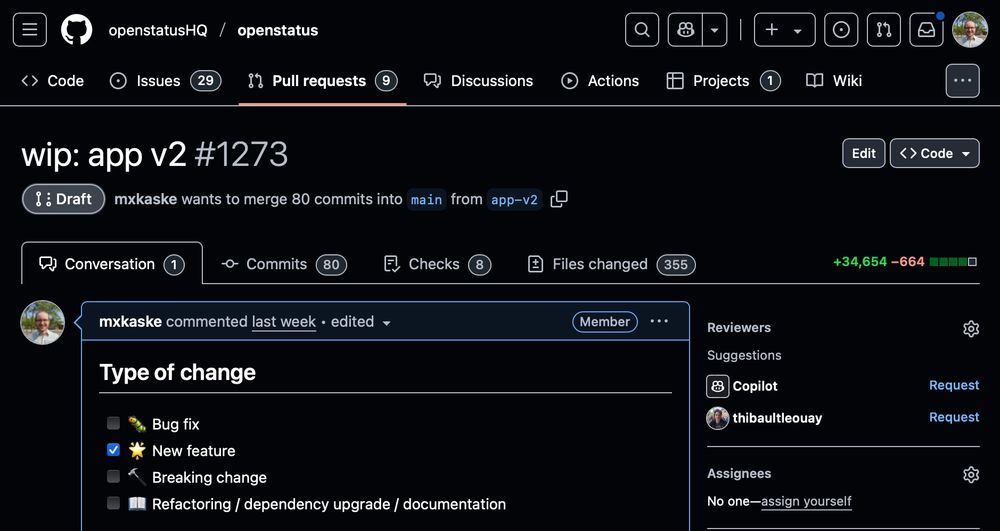Check the Breaking change checkbox

coord(114,476)
